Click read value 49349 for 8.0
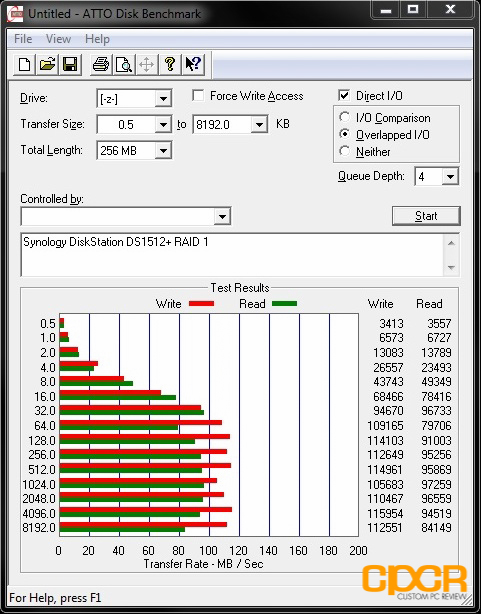Image resolution: width=481 pixels, height=614 pixels. coord(436,381)
